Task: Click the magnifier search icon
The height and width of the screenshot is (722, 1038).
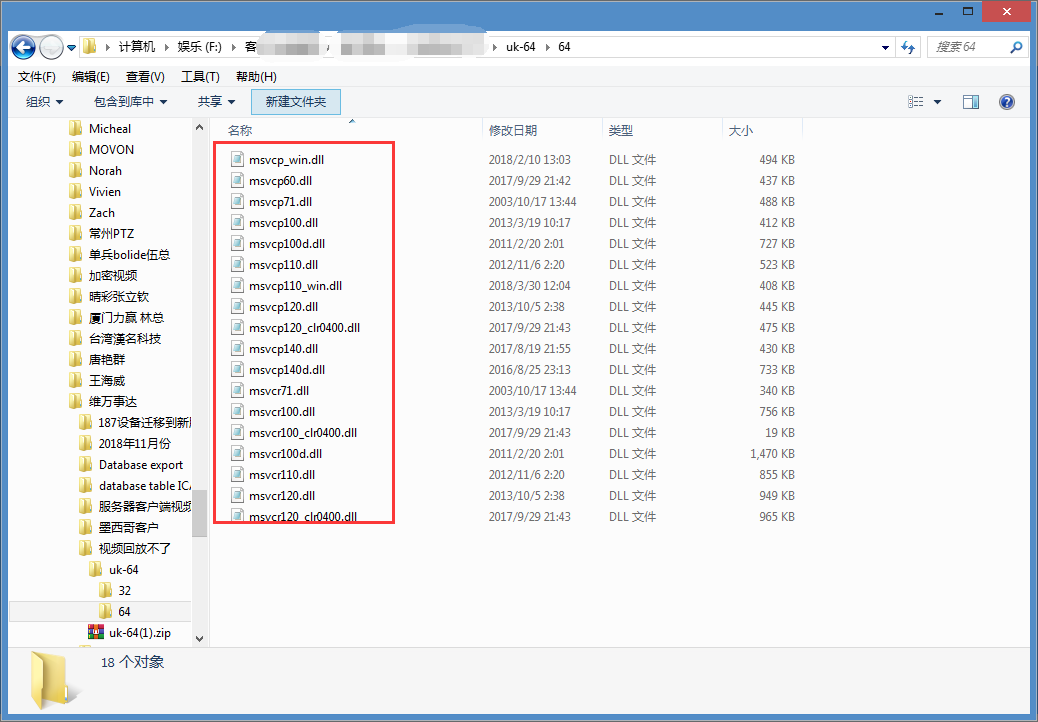Action: tap(1015, 47)
